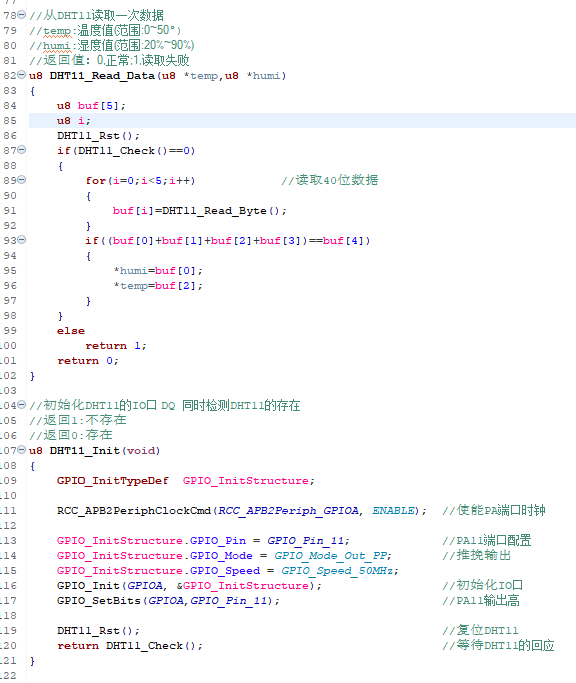Click the comment '//推挽输出'
Screen dimensions: 576x683
click(x=476, y=555)
